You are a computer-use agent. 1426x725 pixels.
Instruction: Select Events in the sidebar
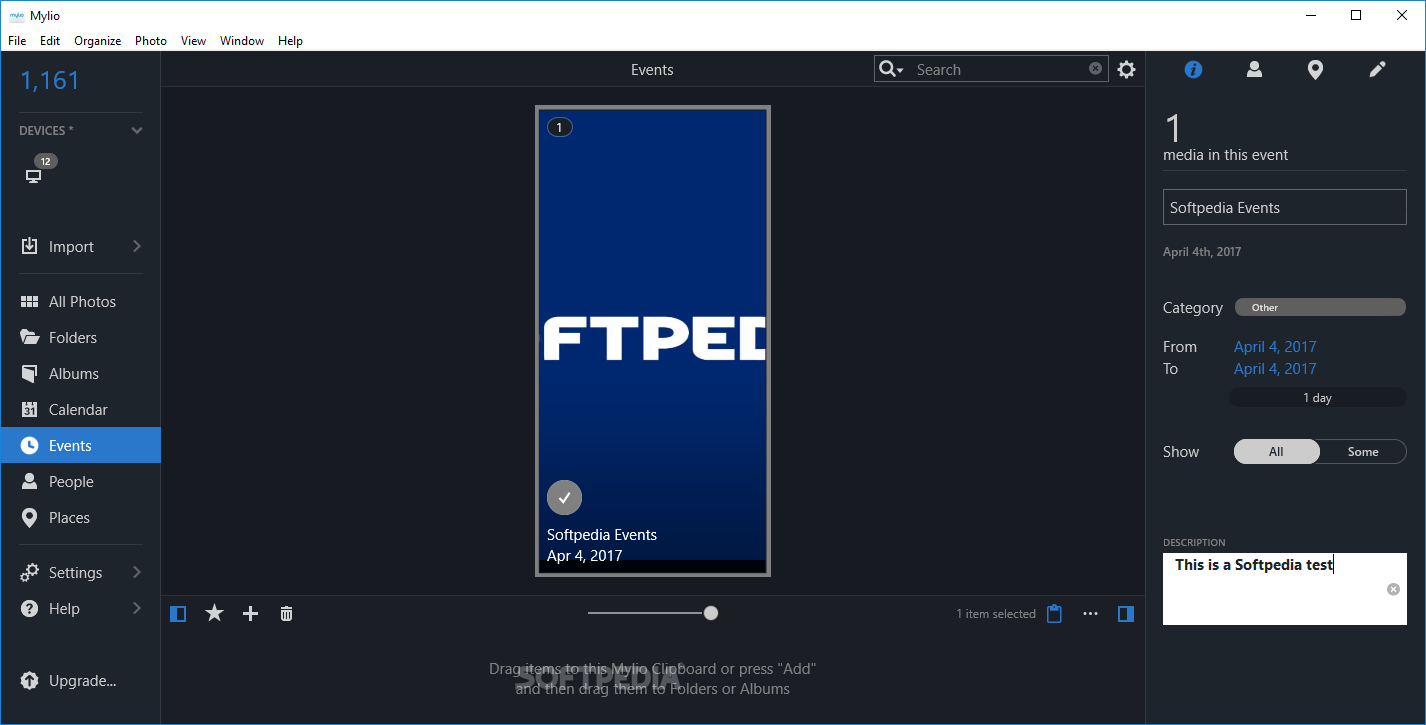81,445
